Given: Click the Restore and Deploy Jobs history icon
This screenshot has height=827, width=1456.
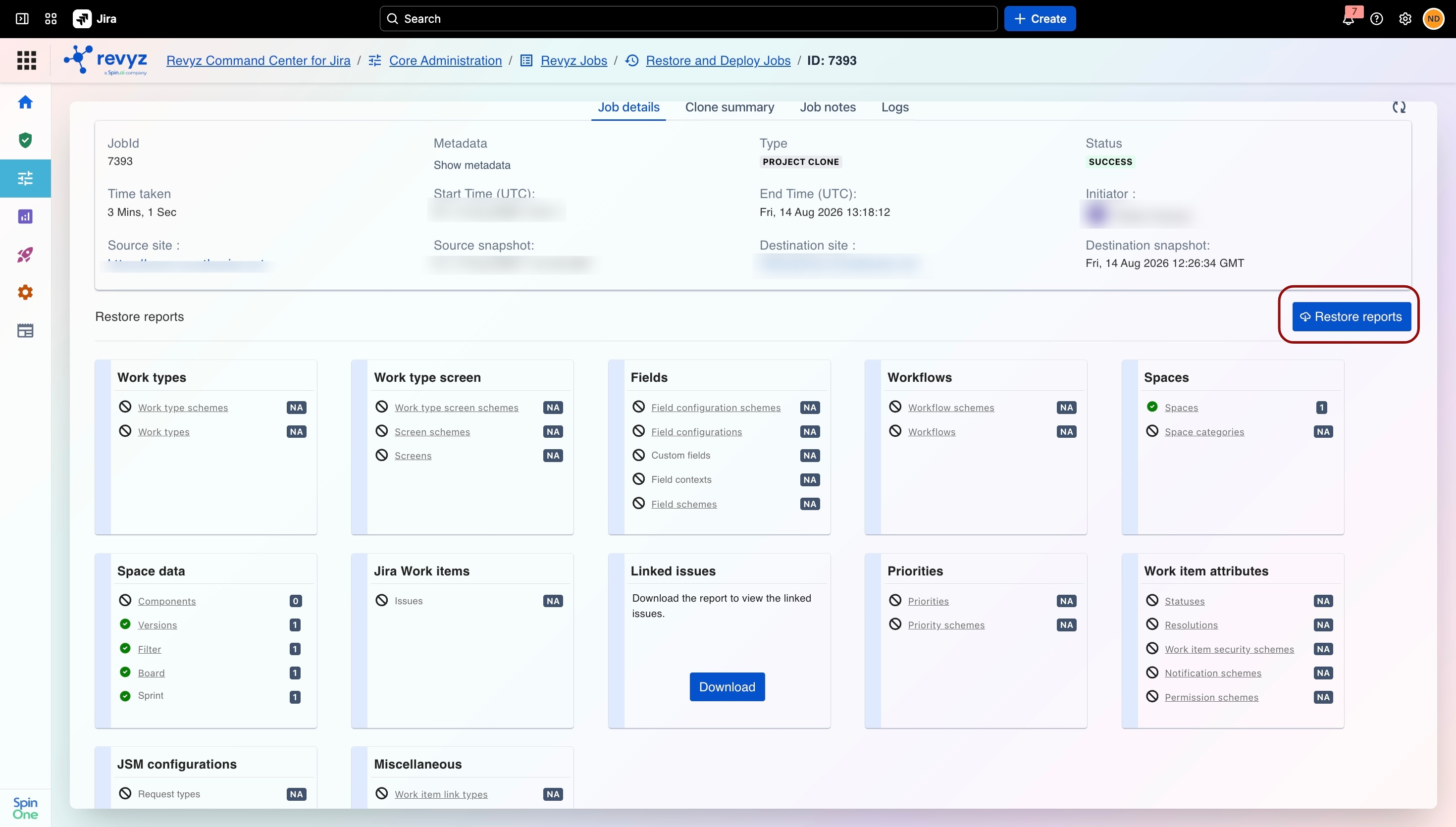Looking at the screenshot, I should tap(632, 60).
